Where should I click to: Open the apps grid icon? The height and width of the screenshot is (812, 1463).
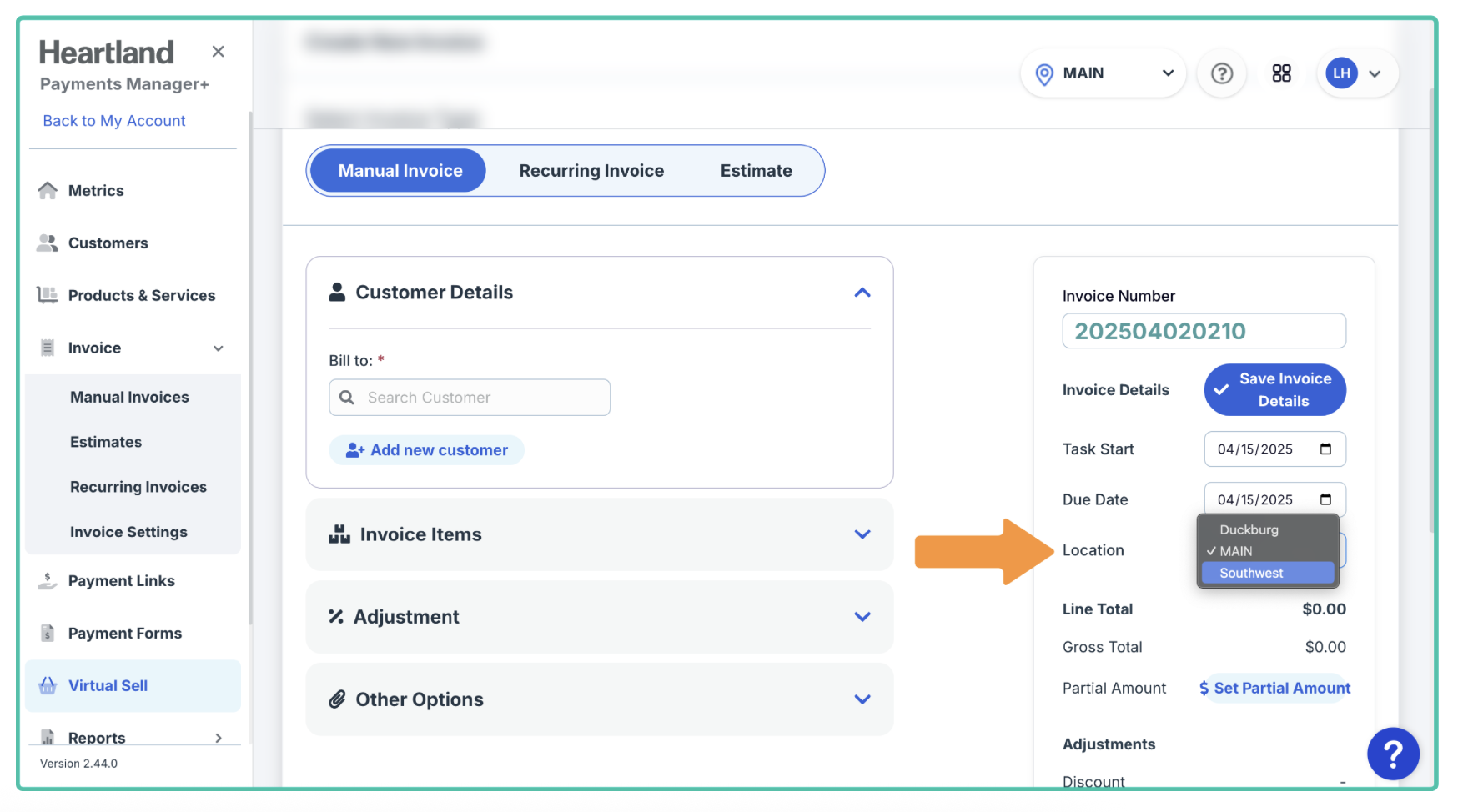pyautogui.click(x=1281, y=73)
